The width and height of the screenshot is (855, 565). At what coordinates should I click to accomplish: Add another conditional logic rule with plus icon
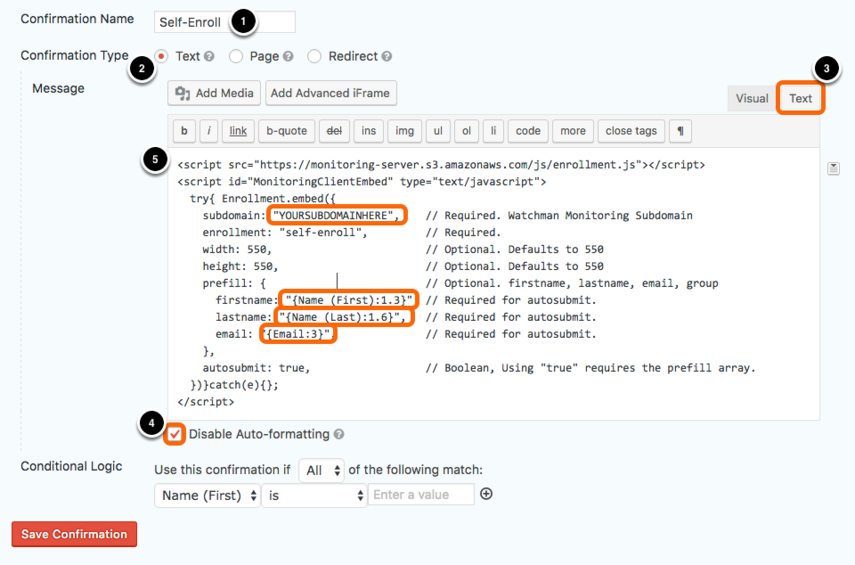point(486,494)
